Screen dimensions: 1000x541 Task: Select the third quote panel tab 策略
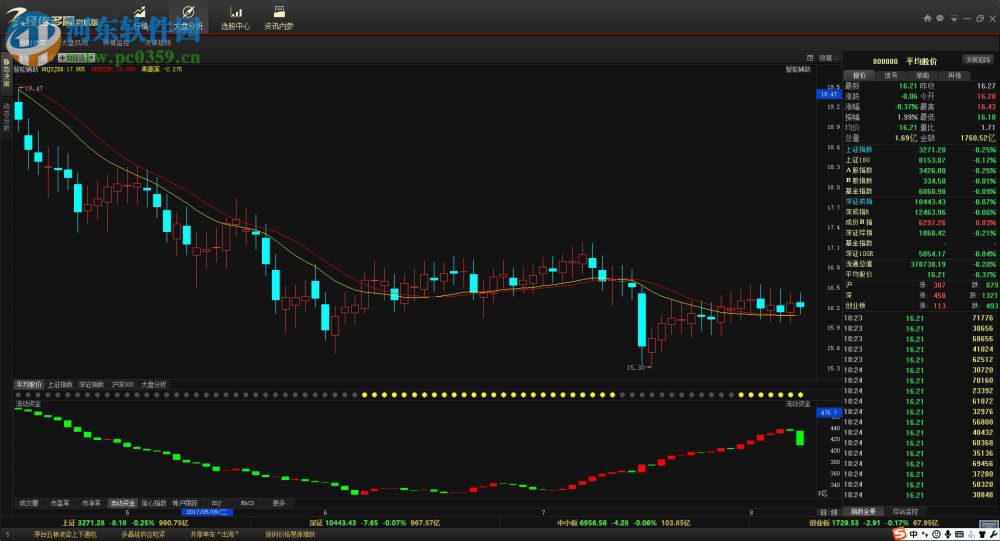click(x=923, y=75)
